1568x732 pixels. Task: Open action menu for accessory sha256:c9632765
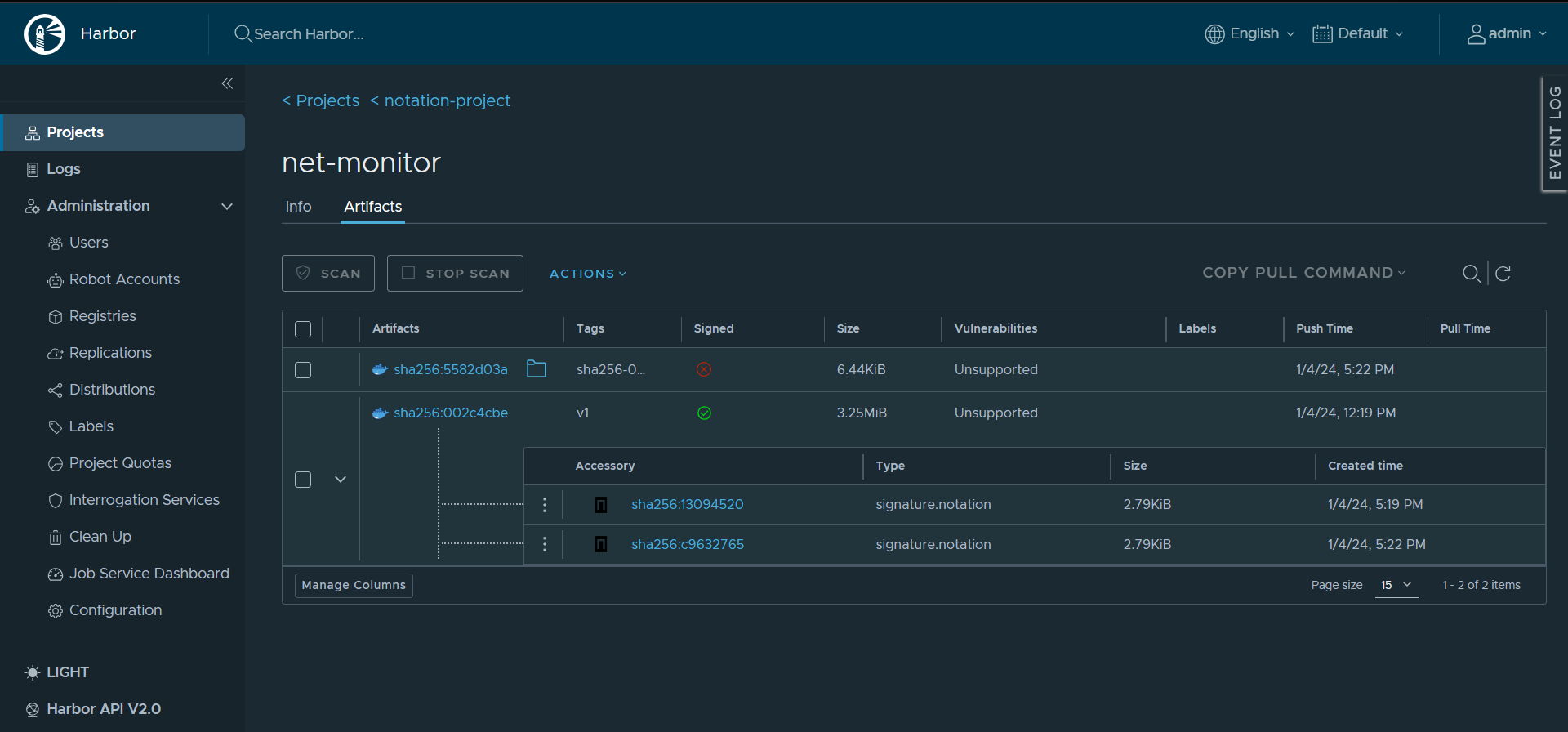tap(545, 544)
